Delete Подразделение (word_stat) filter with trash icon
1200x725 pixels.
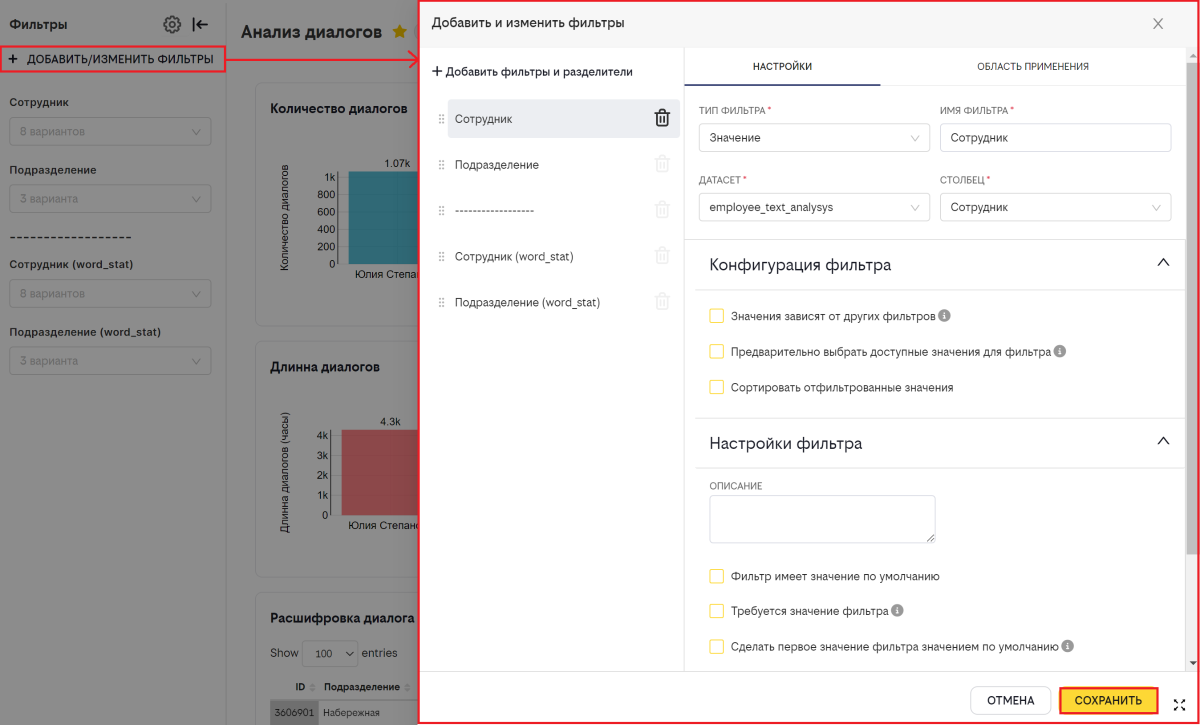(662, 302)
